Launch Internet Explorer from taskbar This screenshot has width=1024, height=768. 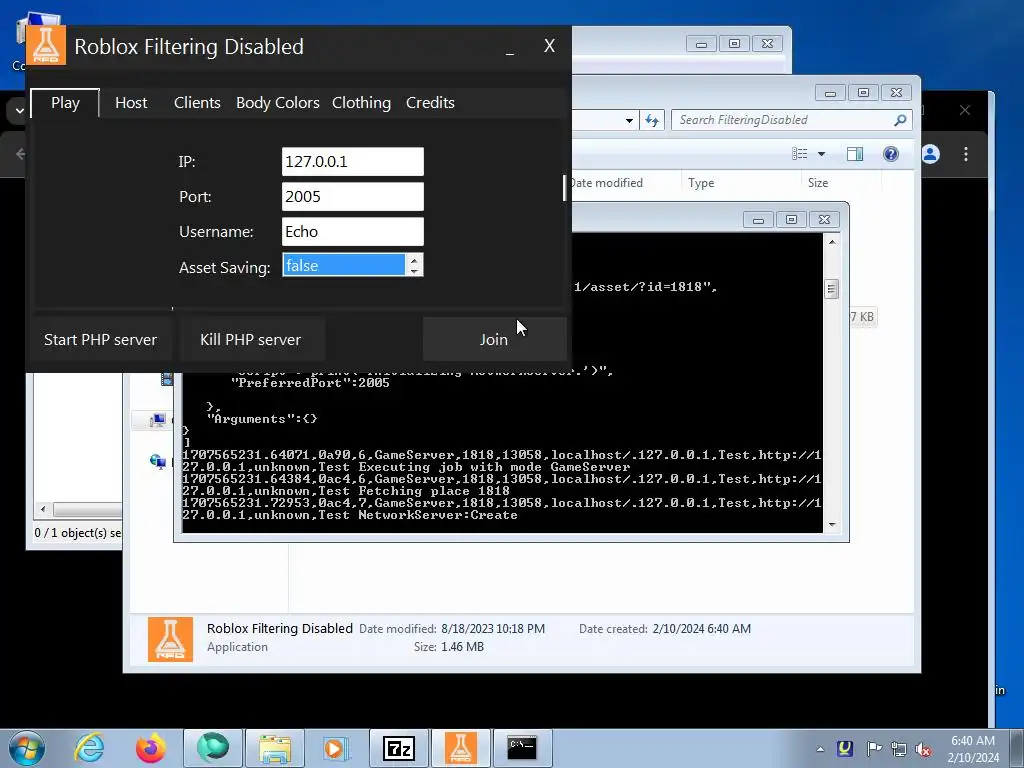pos(89,748)
